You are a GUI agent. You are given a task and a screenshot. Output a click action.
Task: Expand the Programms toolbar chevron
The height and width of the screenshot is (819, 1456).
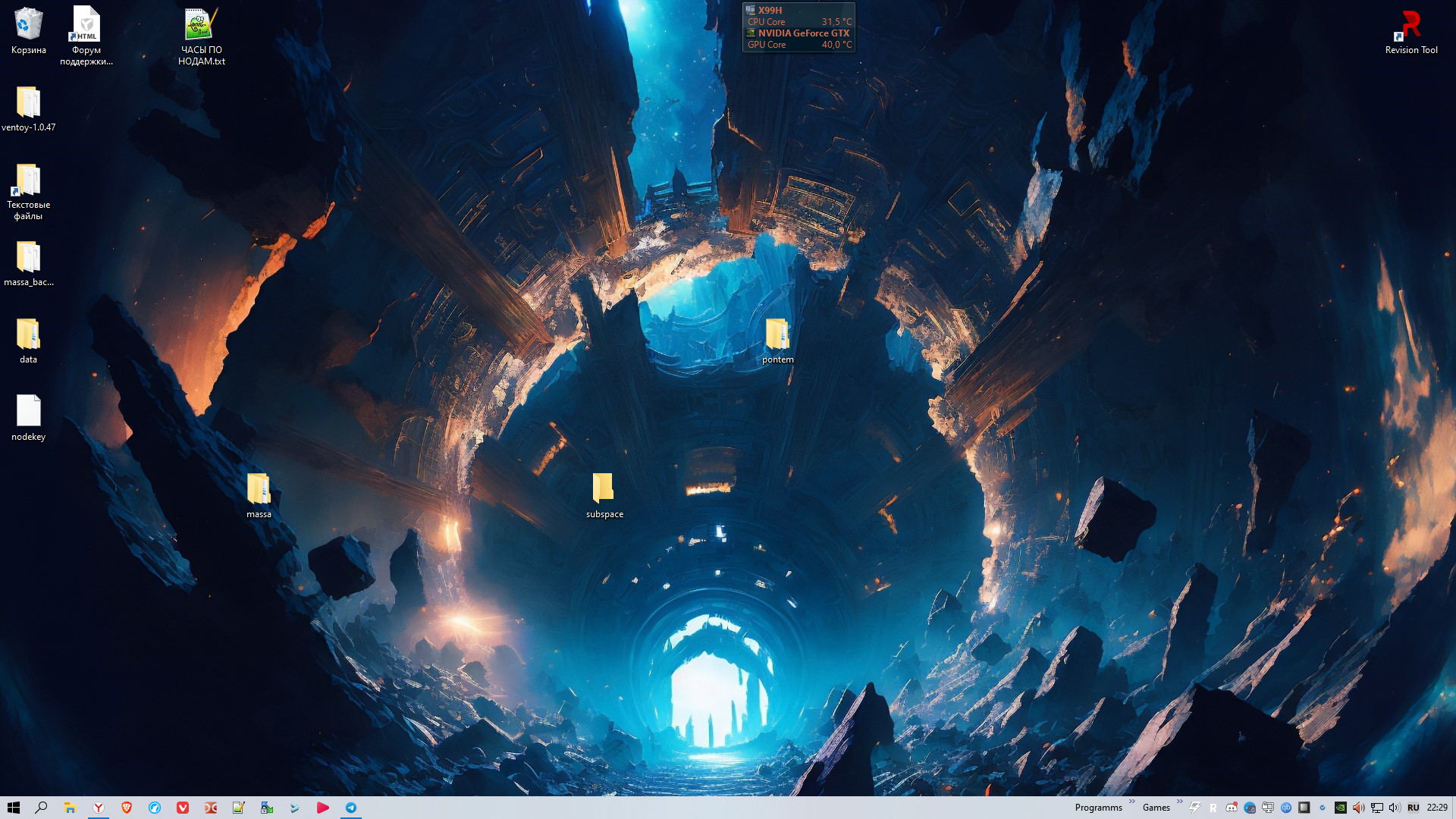click(1131, 802)
